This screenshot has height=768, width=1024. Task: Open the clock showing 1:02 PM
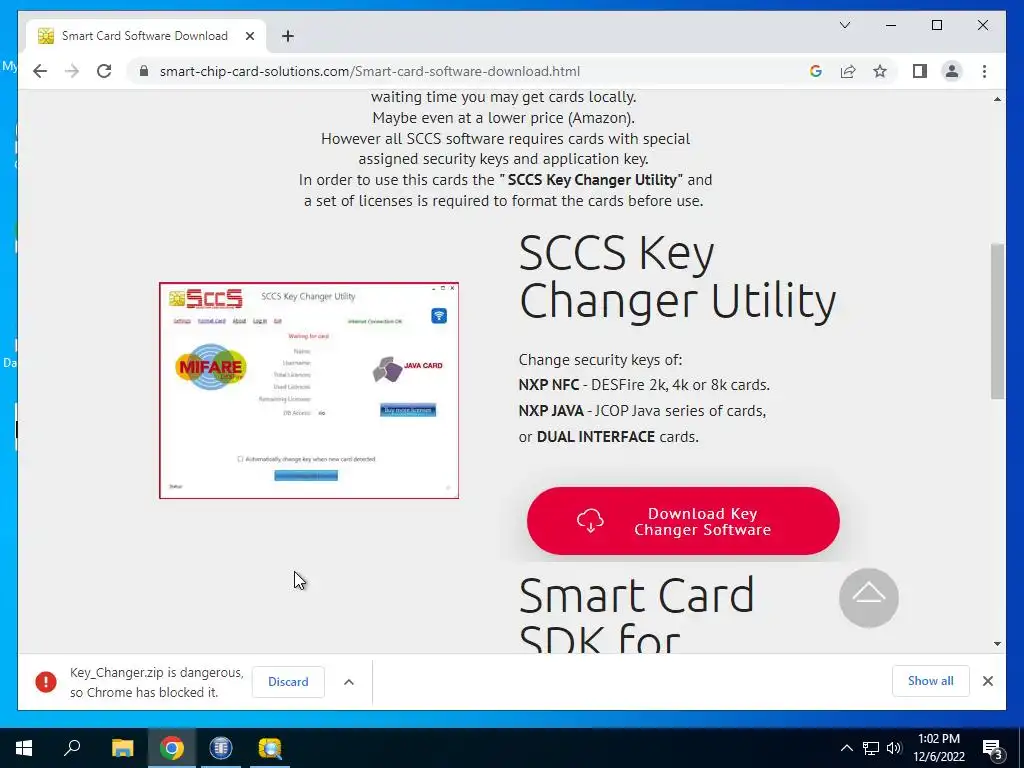pyautogui.click(x=938, y=748)
